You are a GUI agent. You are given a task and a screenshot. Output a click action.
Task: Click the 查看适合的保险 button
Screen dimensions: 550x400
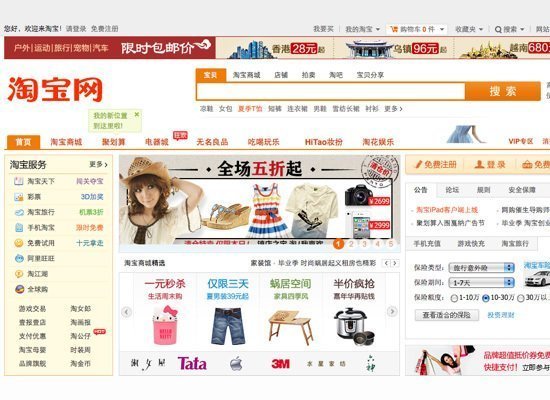(x=447, y=315)
